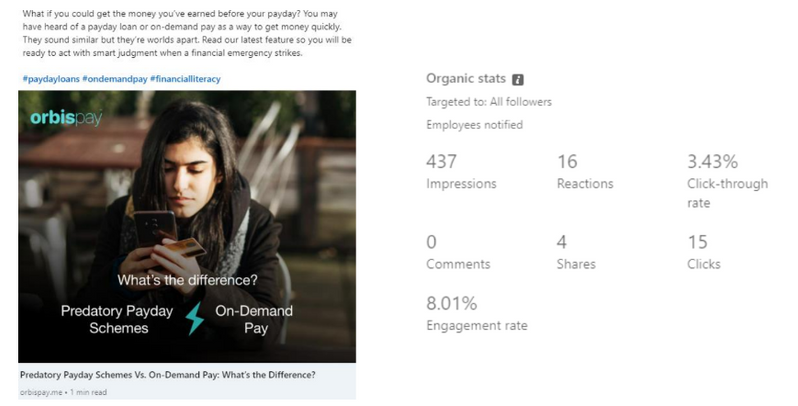Click the Targeted to: All followers text
Image resolution: width=798 pixels, height=406 pixels.
click(489, 102)
